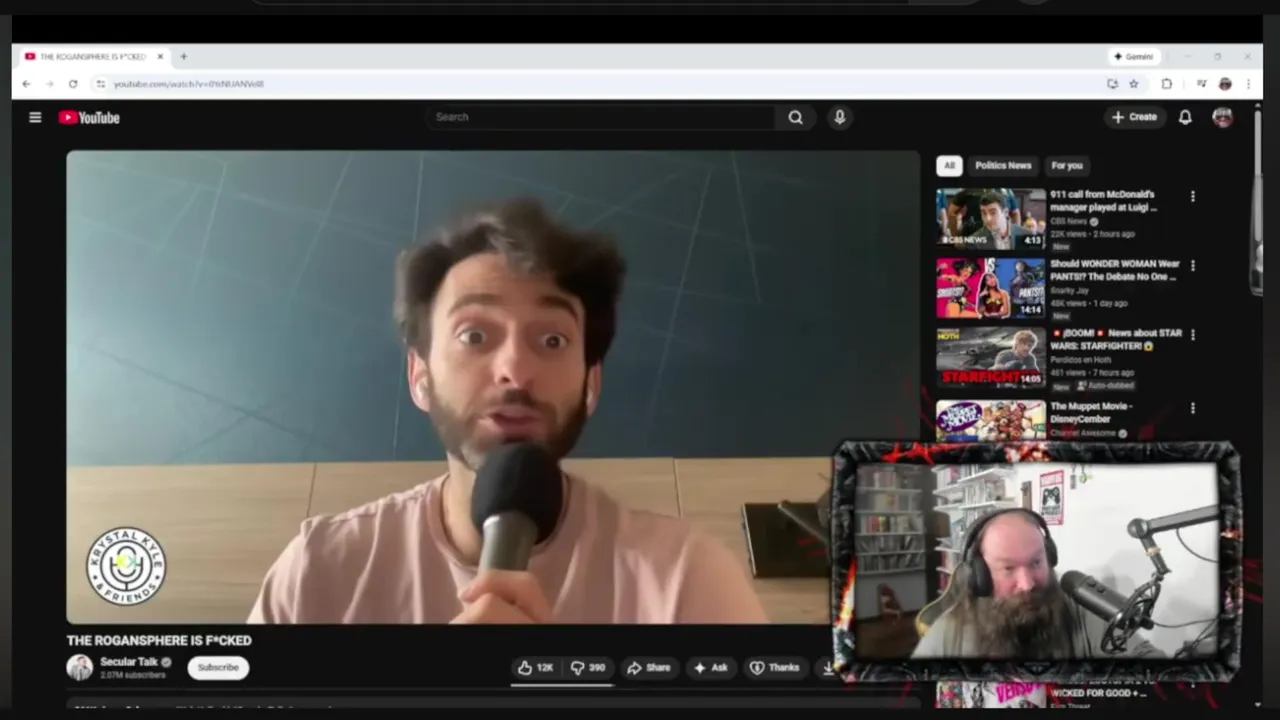Select the For you chip

(x=1067, y=166)
